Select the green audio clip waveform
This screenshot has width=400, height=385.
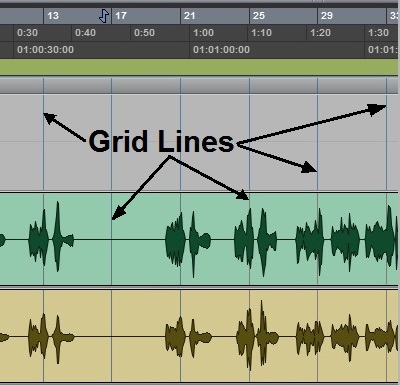click(x=199, y=239)
